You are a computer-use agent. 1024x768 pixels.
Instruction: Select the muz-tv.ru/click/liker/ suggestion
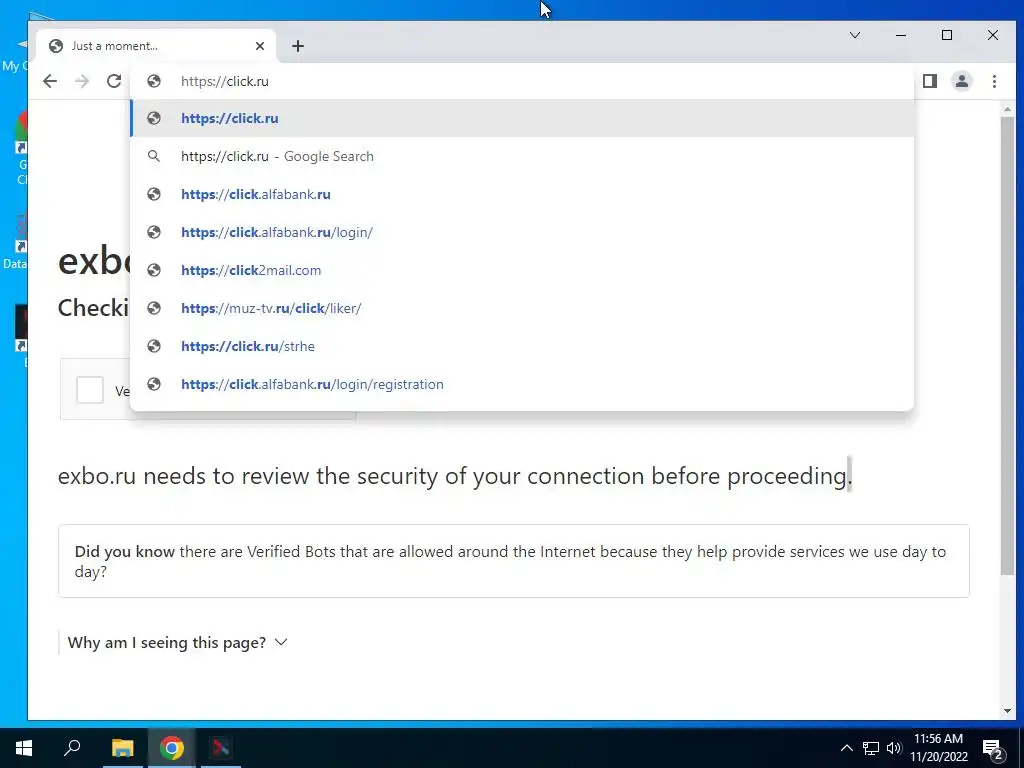(x=522, y=308)
